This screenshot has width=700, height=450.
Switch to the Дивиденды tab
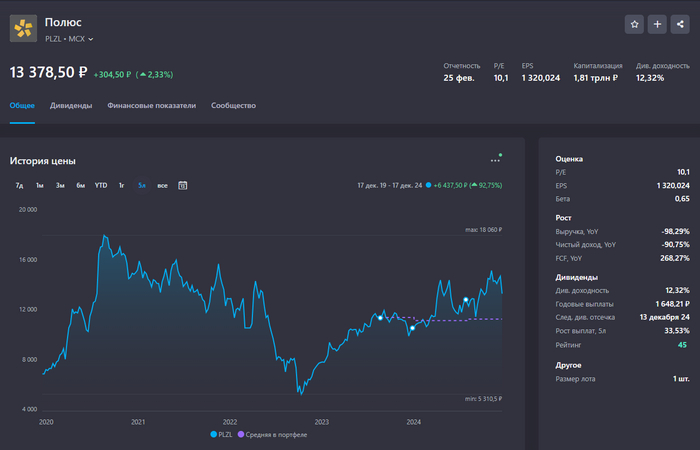coord(71,105)
